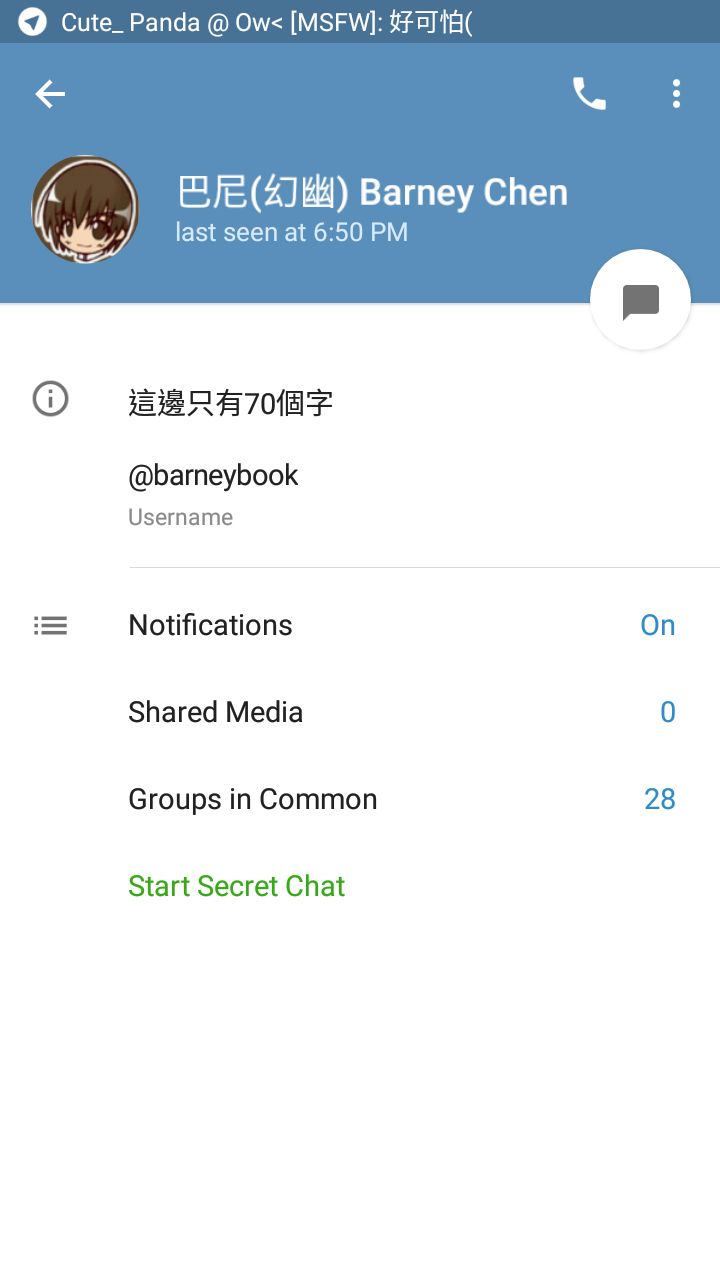Screen dimensions: 720x1280
Task: Click the Shared Media count of 0
Action: pyautogui.click(x=667, y=713)
